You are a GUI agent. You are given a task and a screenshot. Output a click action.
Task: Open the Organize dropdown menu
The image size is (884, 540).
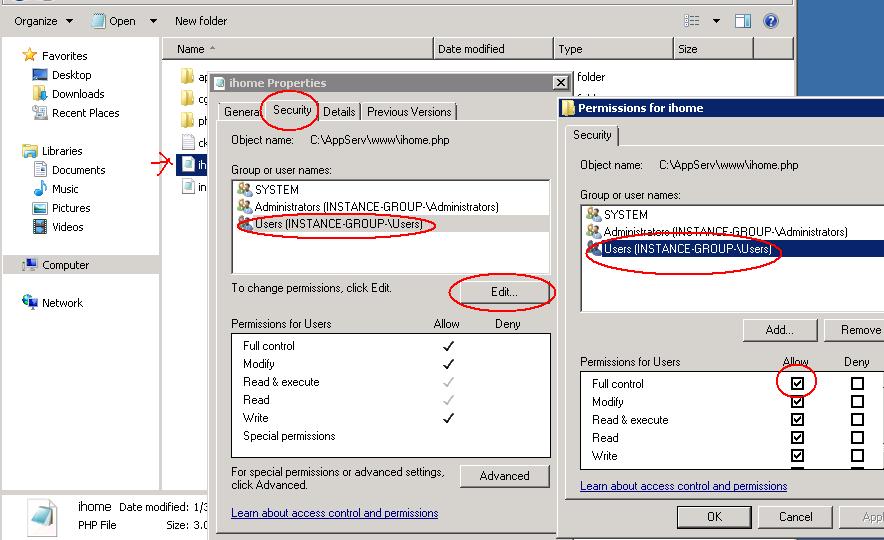click(43, 21)
